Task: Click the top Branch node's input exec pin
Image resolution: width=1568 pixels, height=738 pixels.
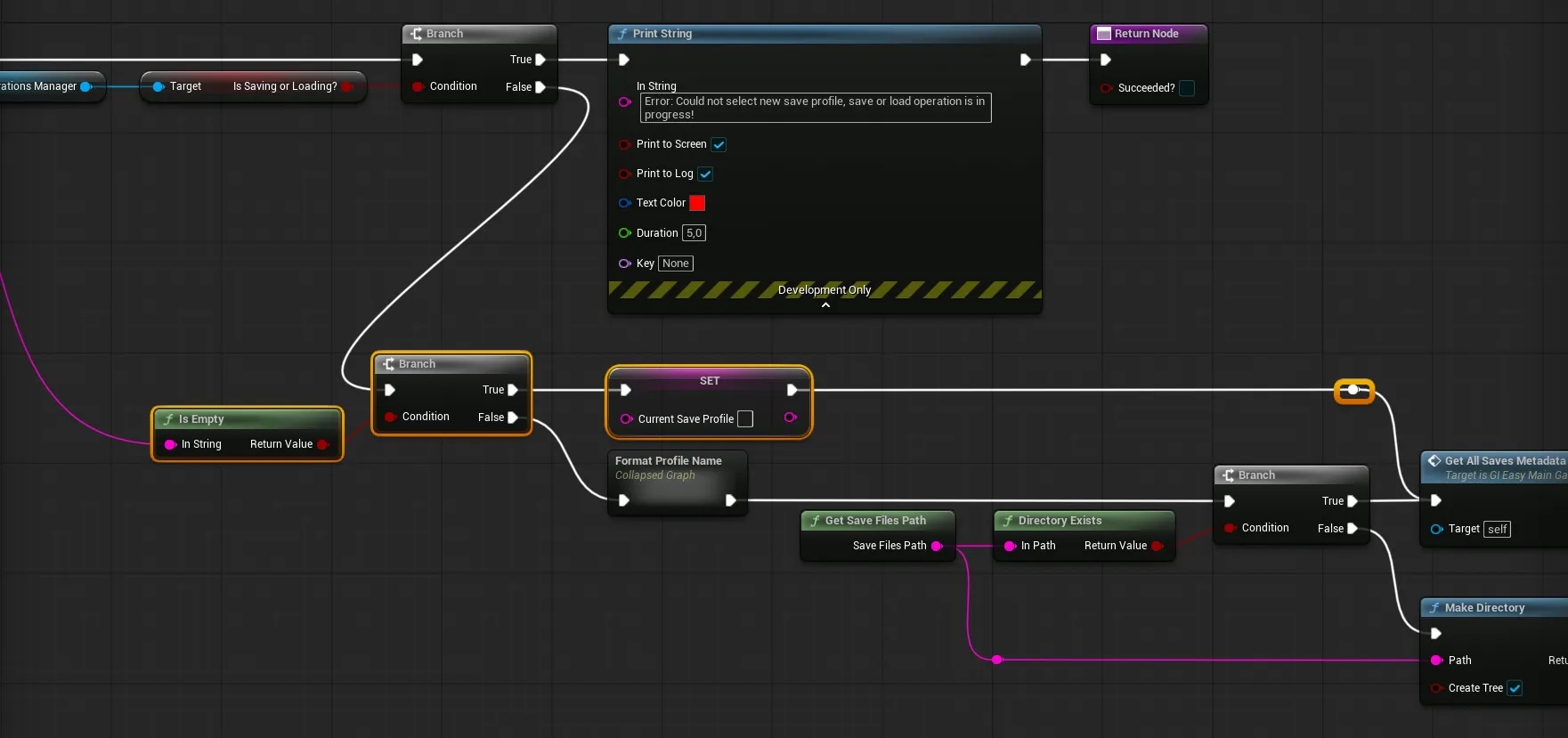Action: [418, 60]
